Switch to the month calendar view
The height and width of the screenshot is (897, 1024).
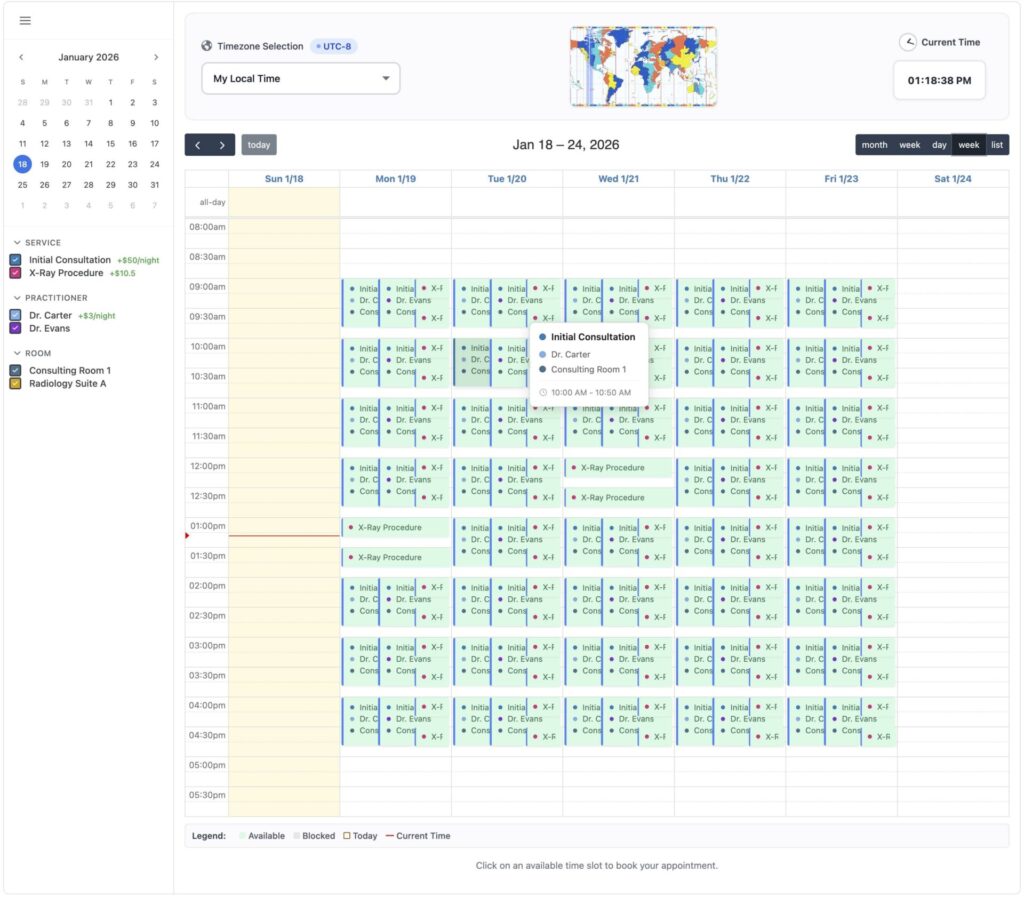coord(874,145)
